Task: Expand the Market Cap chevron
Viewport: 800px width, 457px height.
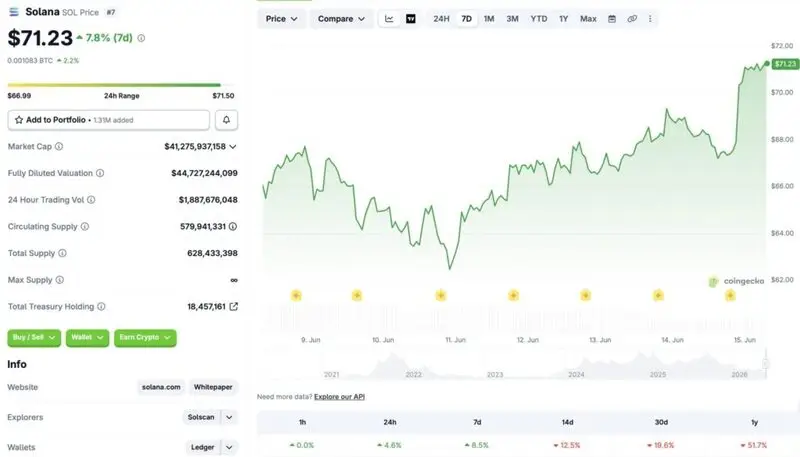Action: click(233, 147)
